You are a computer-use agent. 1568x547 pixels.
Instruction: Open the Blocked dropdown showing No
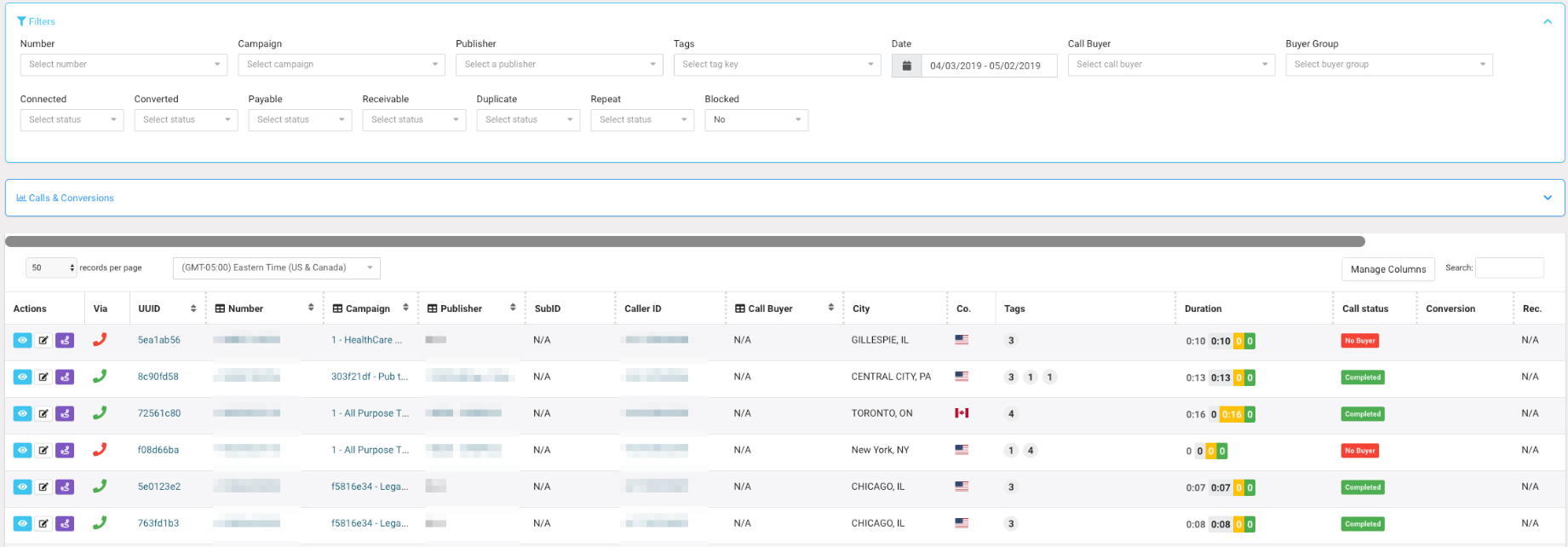[756, 120]
